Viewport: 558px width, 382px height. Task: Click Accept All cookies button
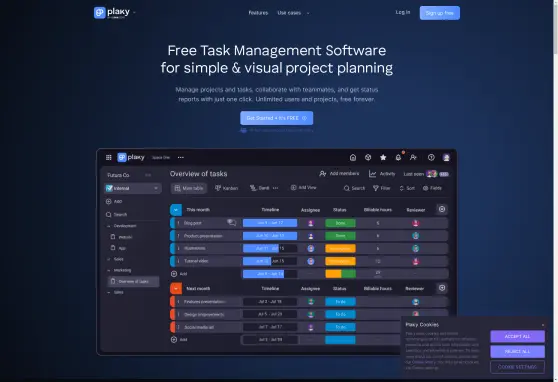(x=517, y=336)
